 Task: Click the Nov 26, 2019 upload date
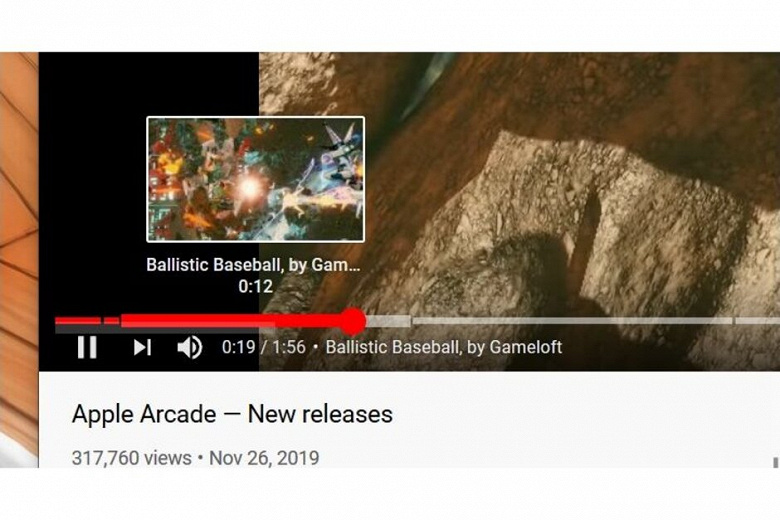(264, 458)
